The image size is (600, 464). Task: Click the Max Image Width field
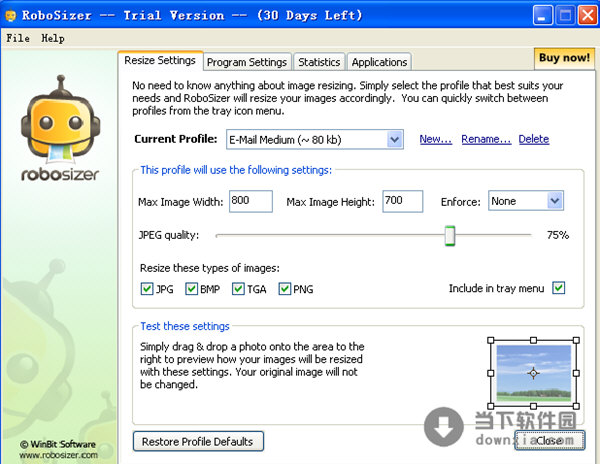pyautogui.click(x=251, y=201)
